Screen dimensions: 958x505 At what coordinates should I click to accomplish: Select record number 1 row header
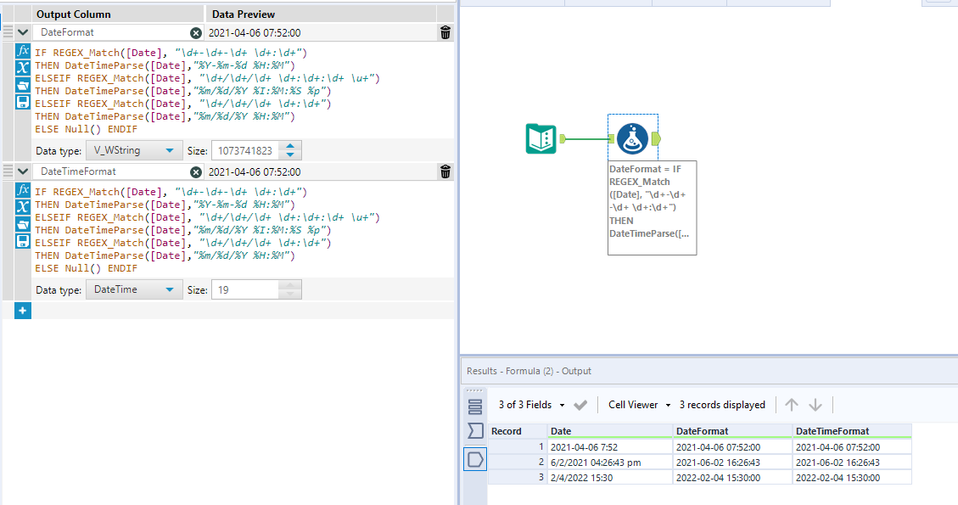(517, 447)
